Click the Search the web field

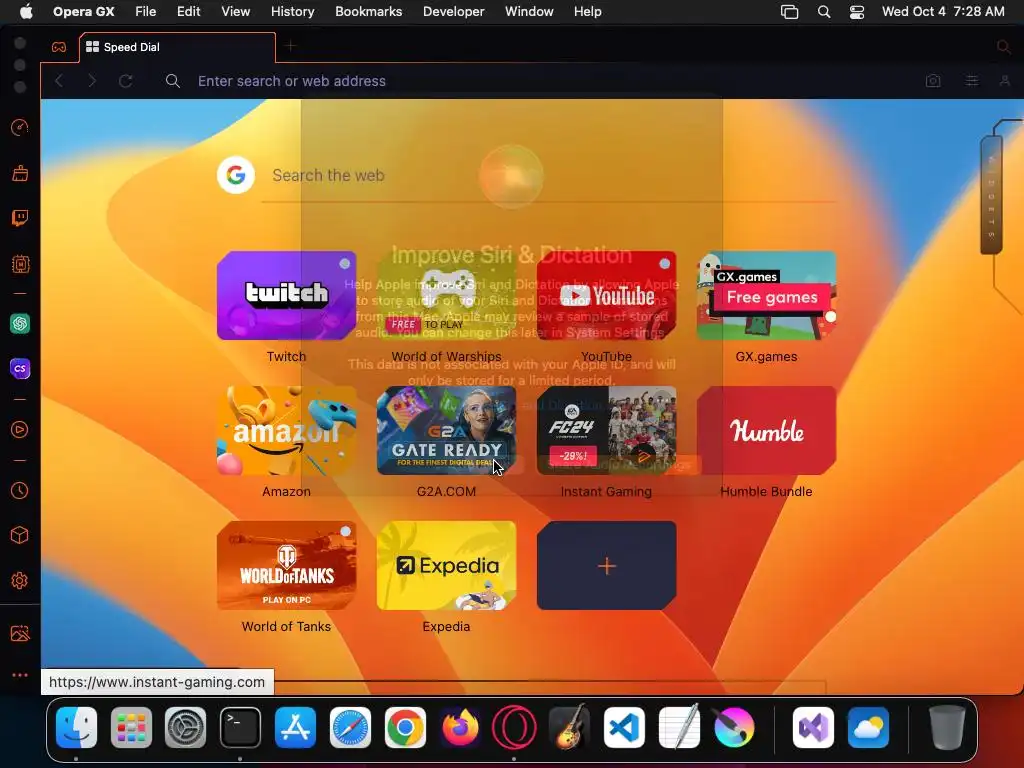[x=549, y=175]
